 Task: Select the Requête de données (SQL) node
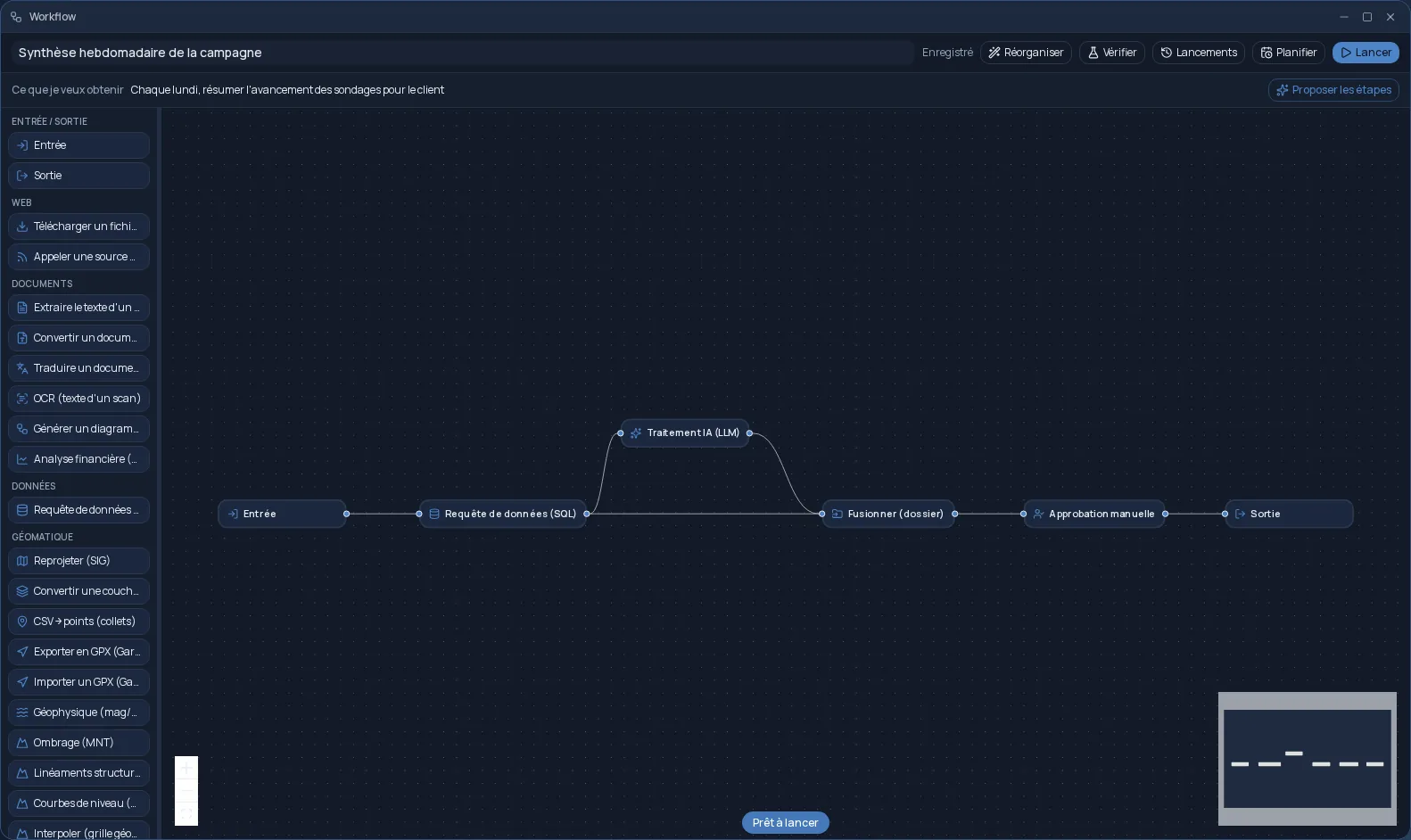(503, 514)
